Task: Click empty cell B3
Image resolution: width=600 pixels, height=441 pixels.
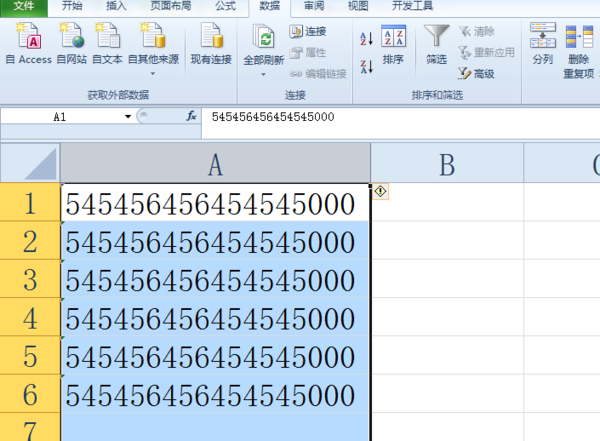Action: click(x=447, y=279)
